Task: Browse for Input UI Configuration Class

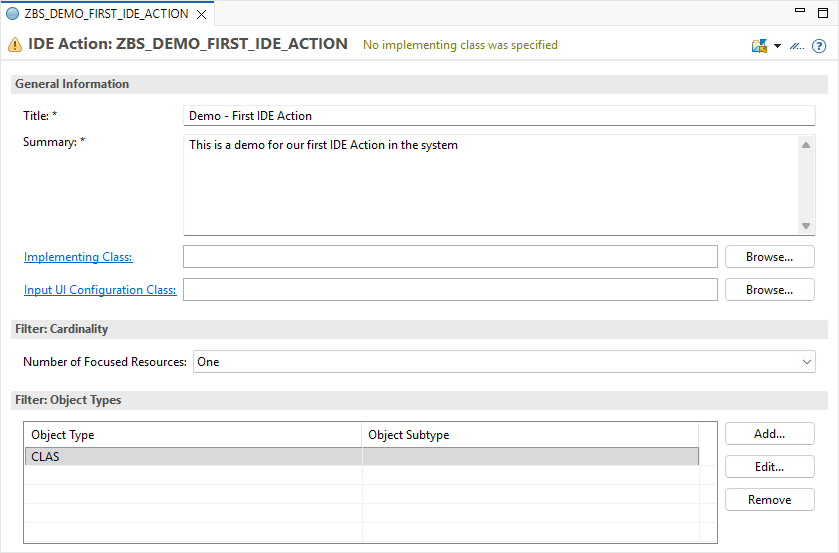Action: (x=769, y=290)
